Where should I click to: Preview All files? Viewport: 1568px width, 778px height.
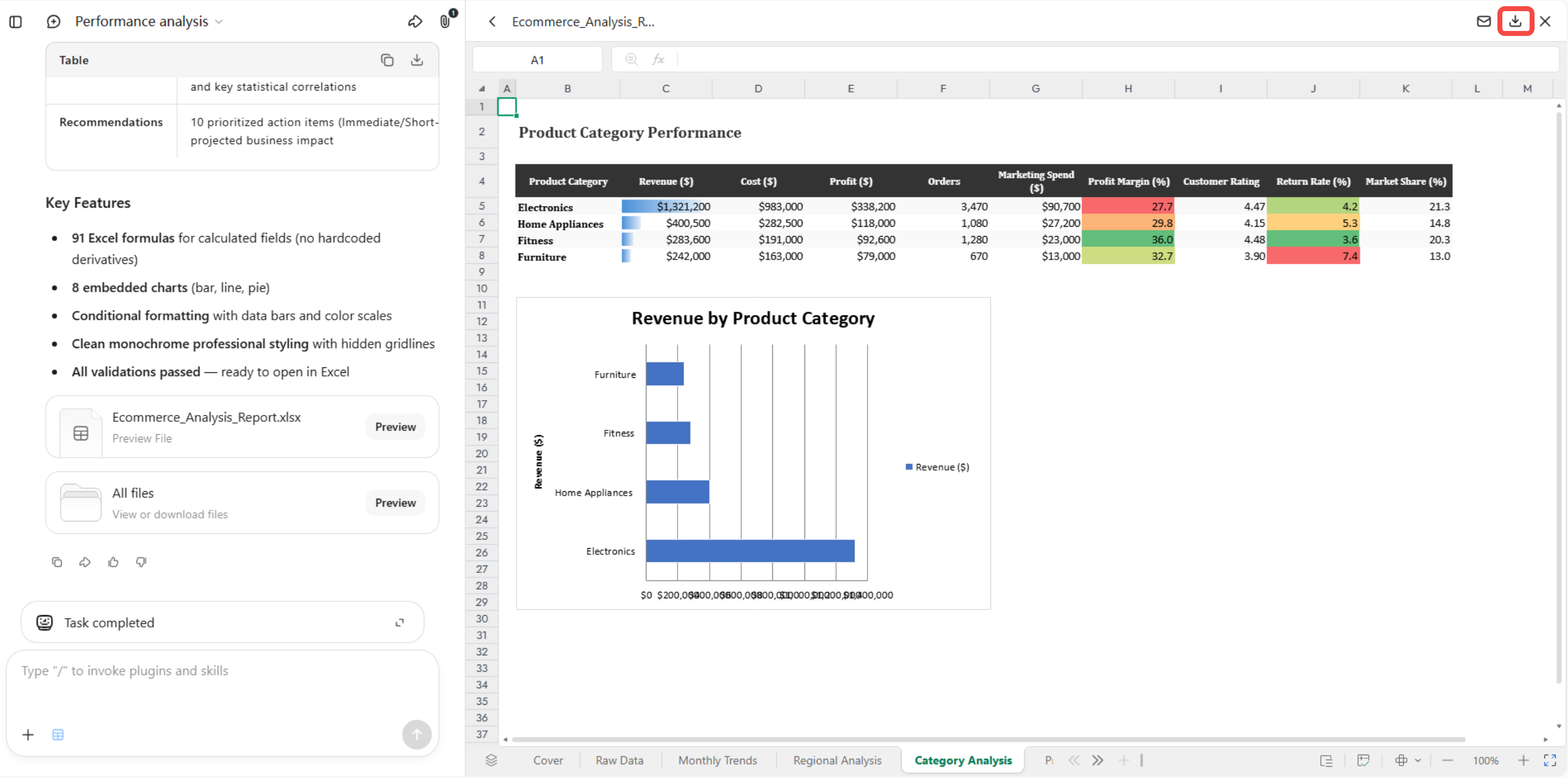tap(395, 502)
